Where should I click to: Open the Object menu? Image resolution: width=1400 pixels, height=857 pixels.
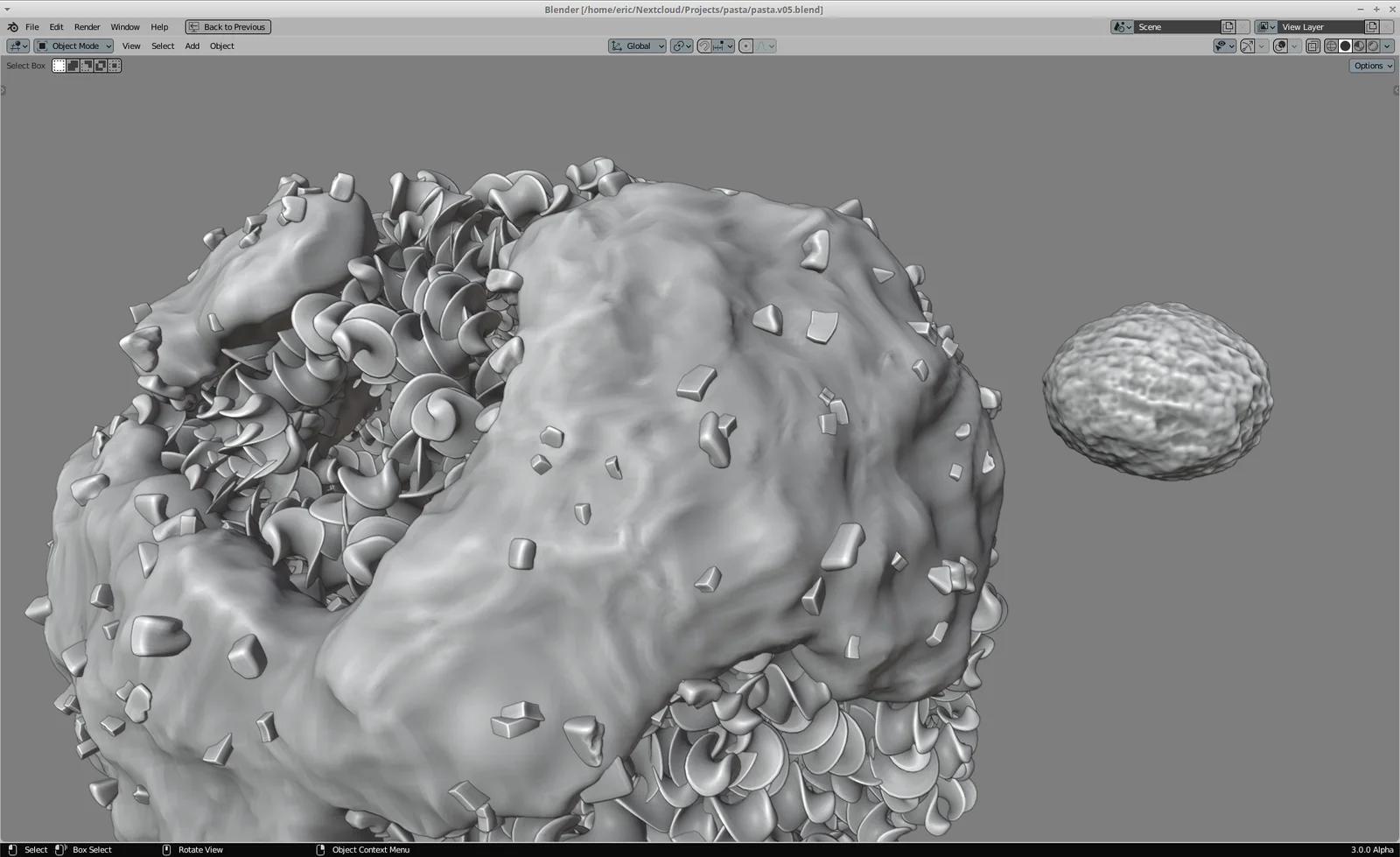(x=221, y=46)
